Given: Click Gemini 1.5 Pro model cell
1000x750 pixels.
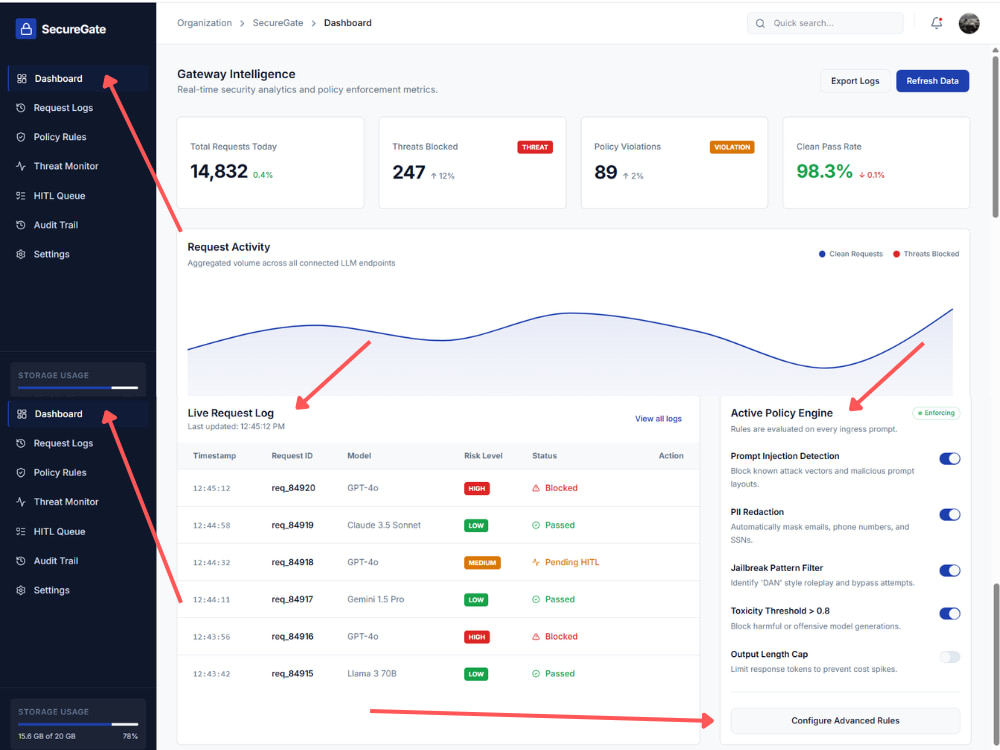Looking at the screenshot, I should [376, 599].
